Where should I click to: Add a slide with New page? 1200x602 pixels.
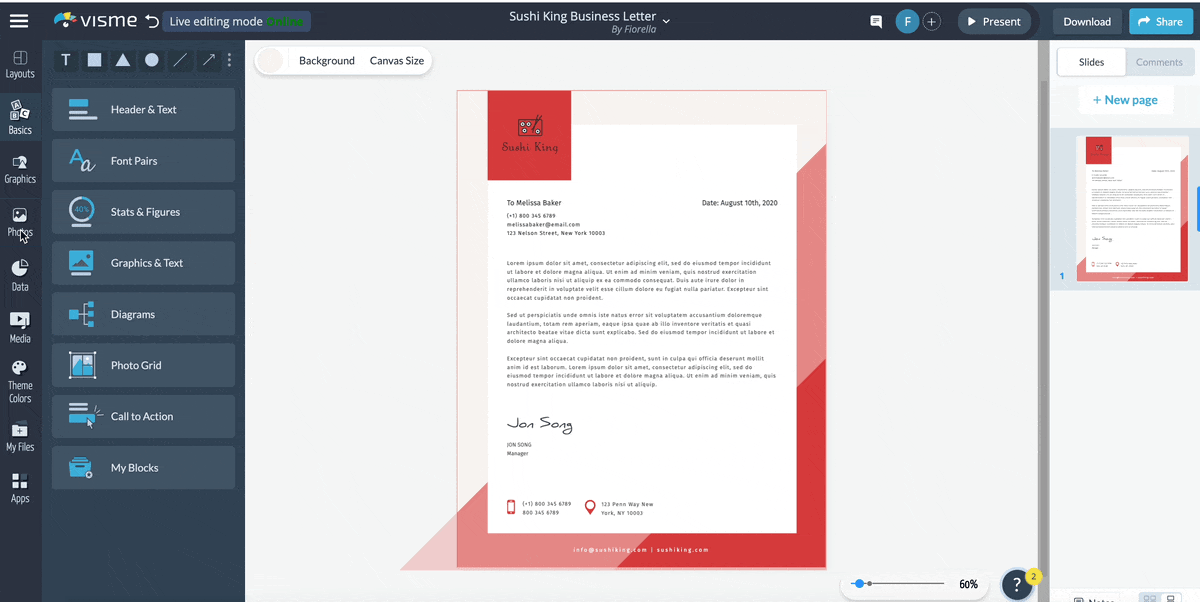click(1125, 100)
